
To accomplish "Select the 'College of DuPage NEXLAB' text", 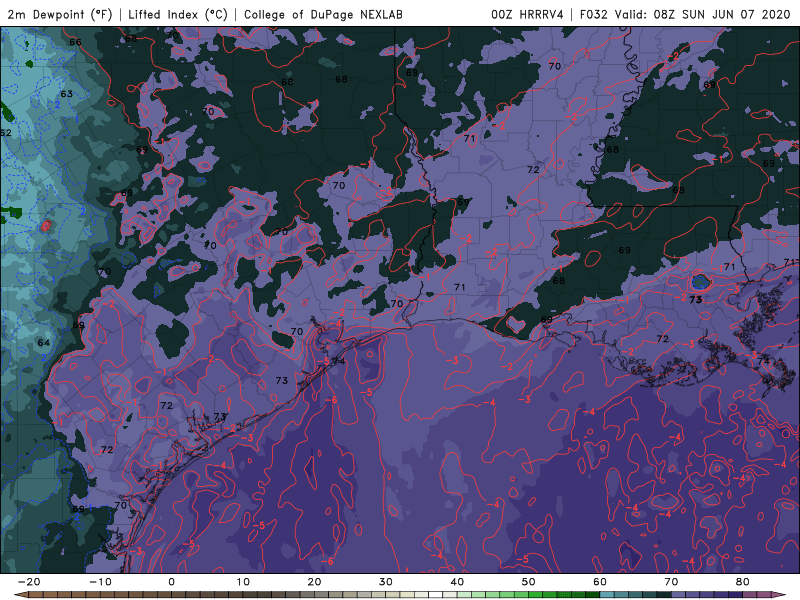I will click(323, 14).
